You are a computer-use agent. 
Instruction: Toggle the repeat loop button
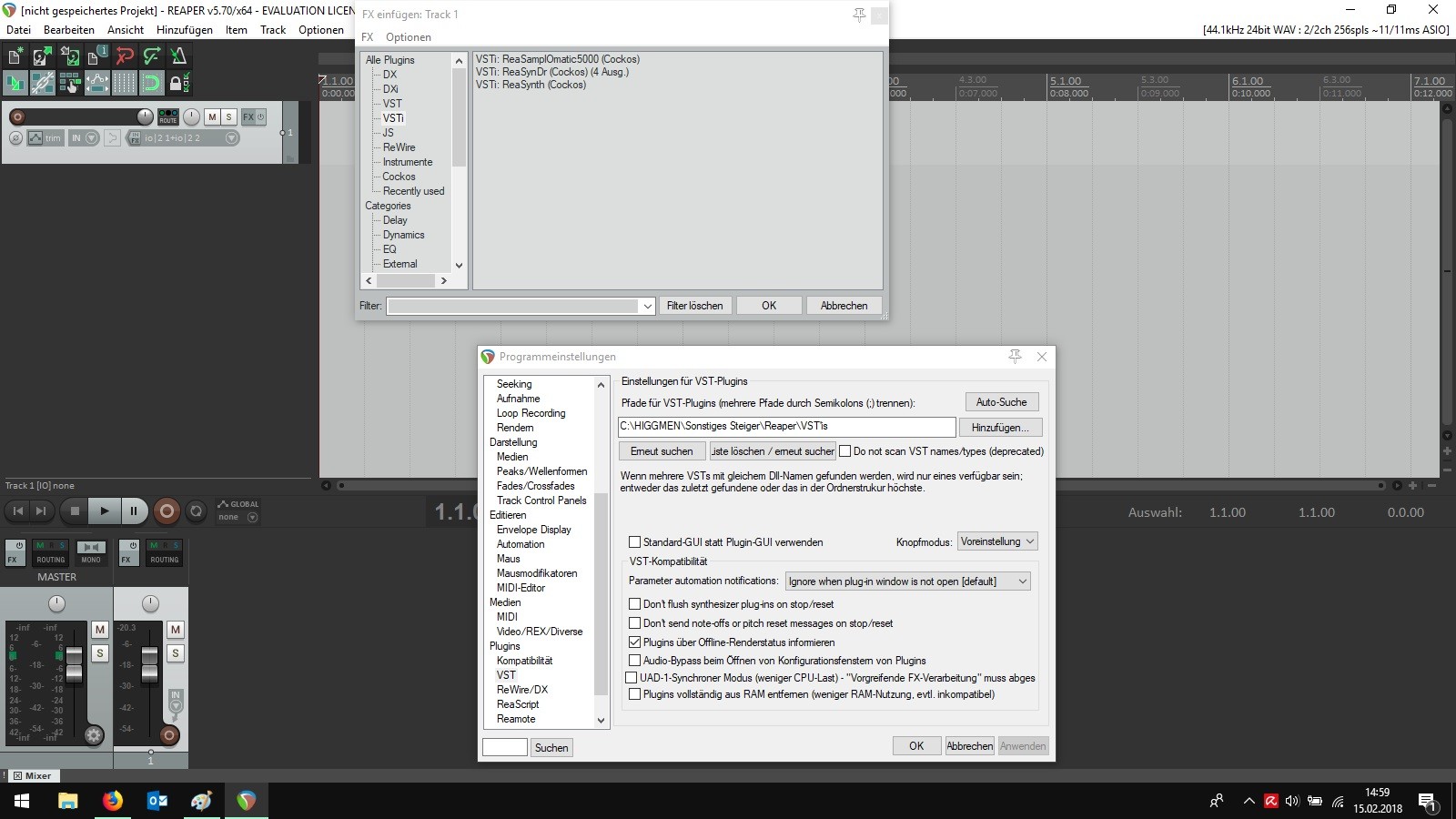pyautogui.click(x=196, y=511)
